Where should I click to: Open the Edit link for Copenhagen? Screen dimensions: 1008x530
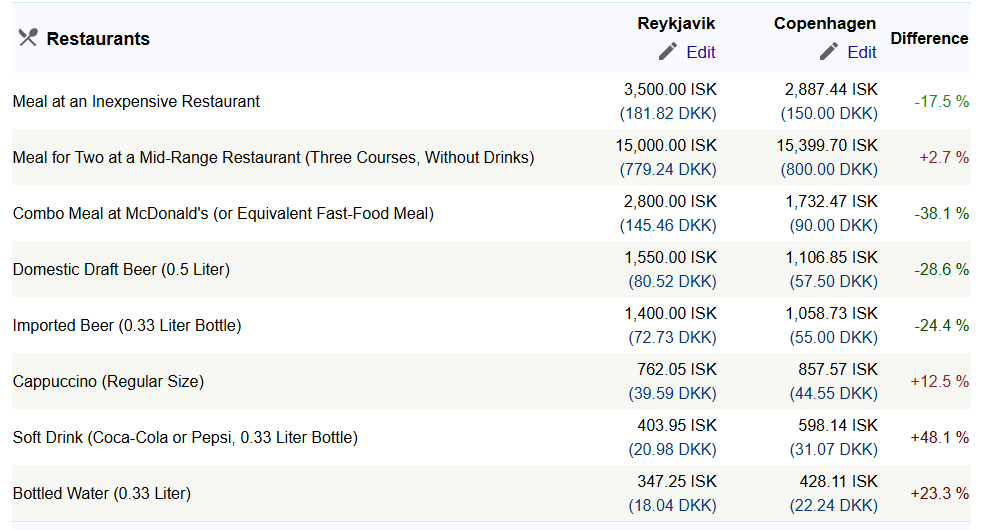861,52
